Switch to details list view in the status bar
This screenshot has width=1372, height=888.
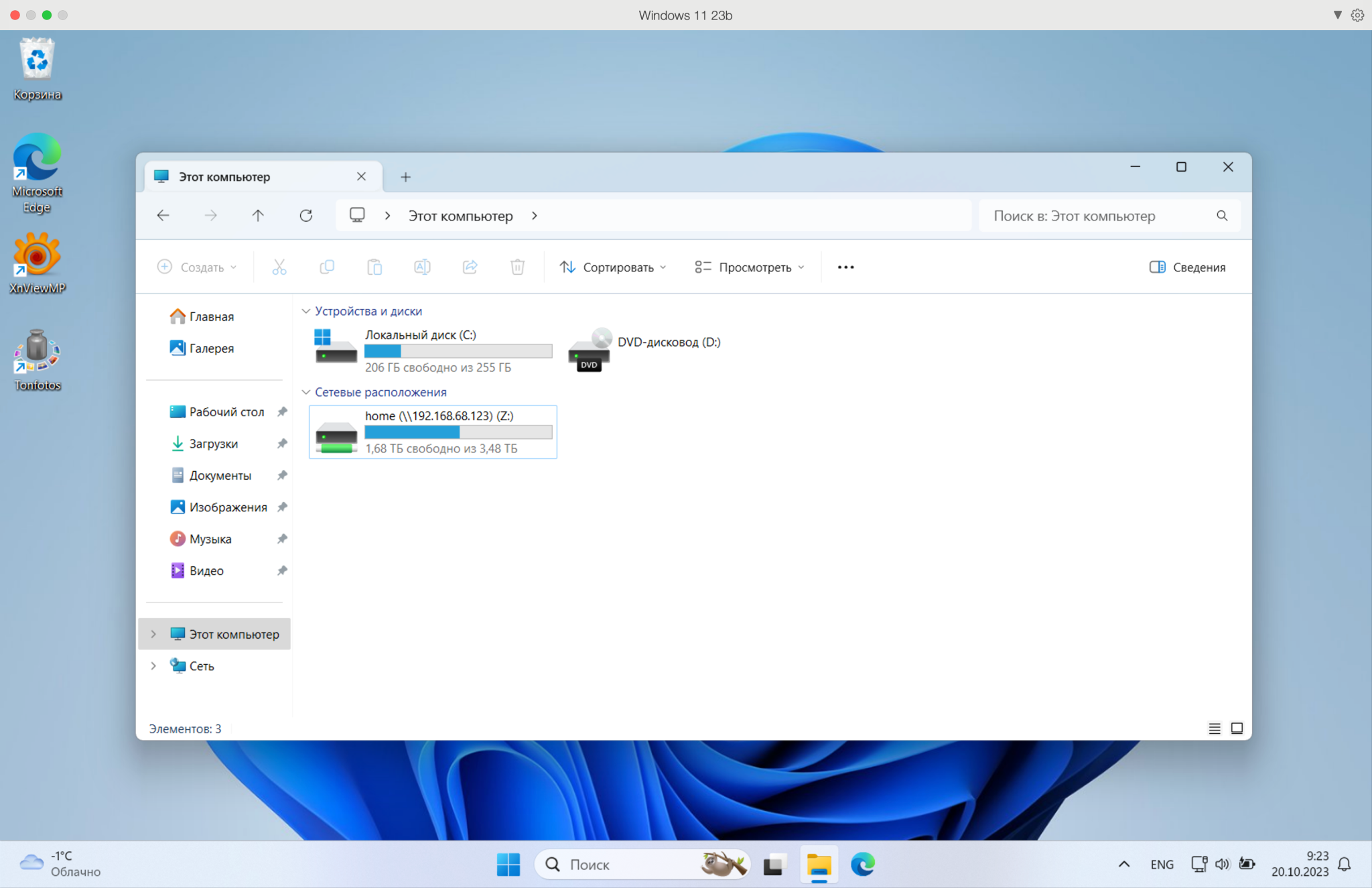(x=1214, y=728)
